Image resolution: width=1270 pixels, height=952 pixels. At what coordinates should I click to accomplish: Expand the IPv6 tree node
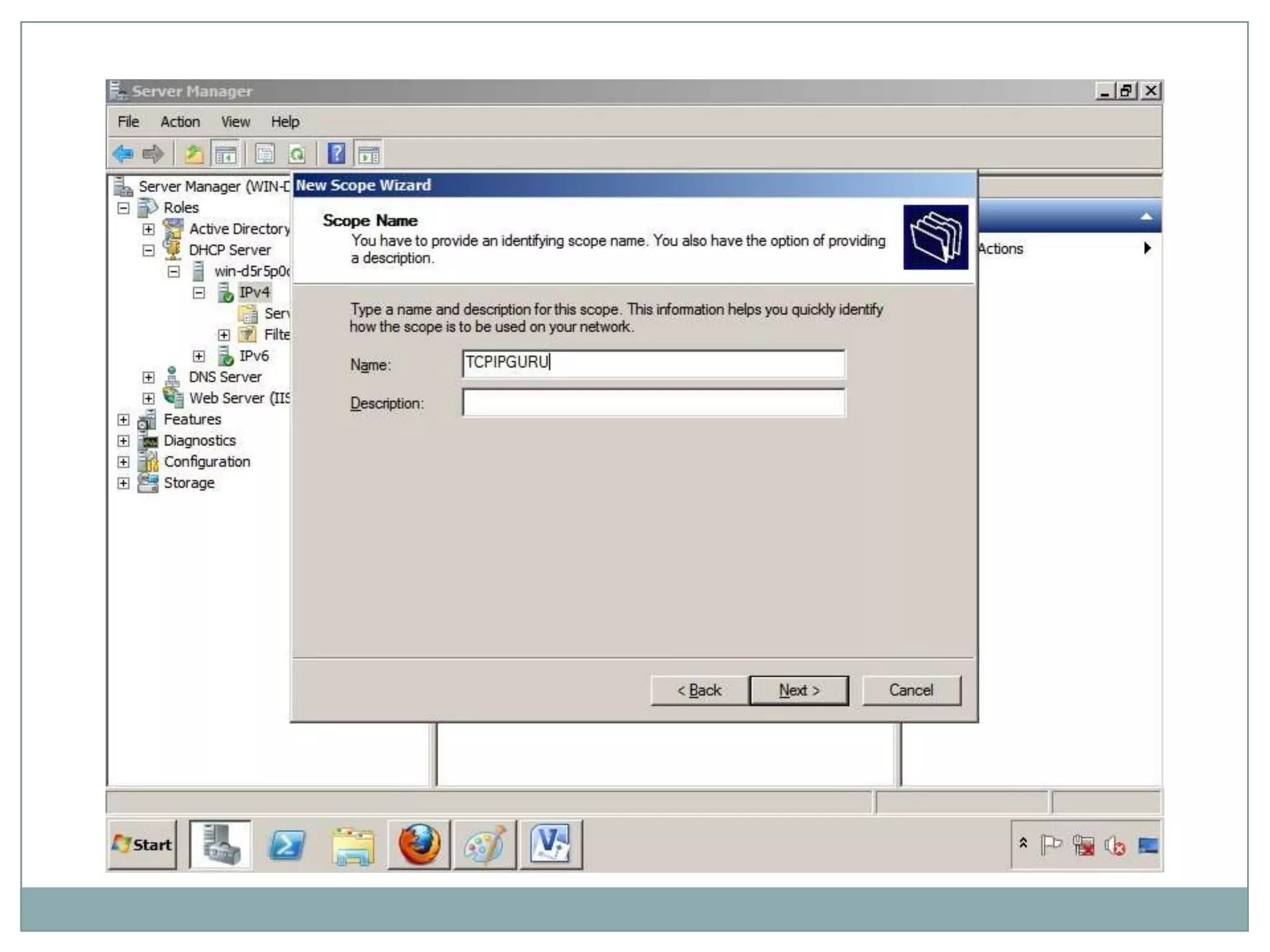(x=199, y=356)
